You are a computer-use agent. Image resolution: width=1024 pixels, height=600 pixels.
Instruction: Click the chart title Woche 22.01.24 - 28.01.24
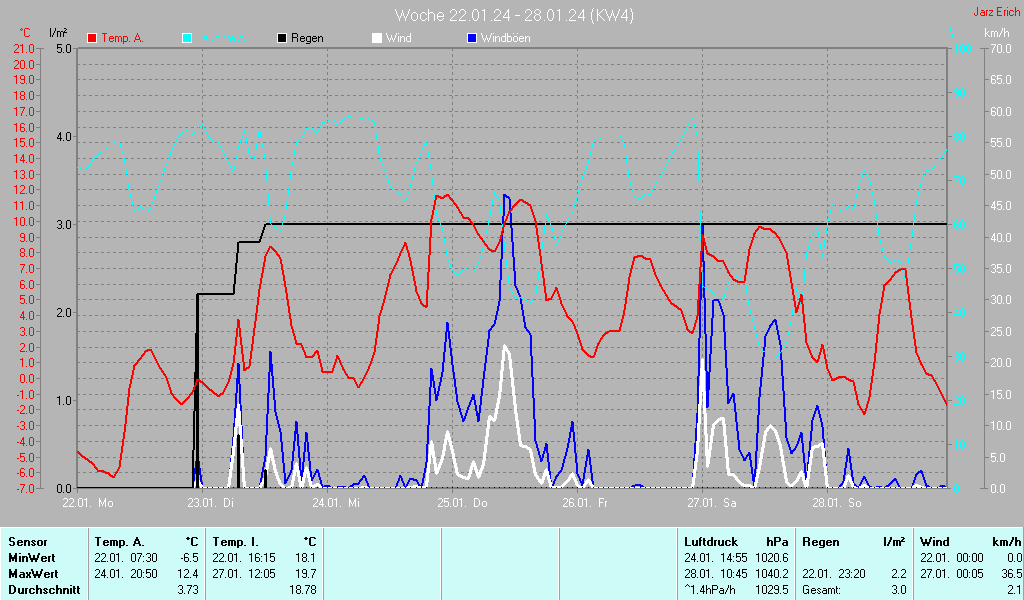513,15
